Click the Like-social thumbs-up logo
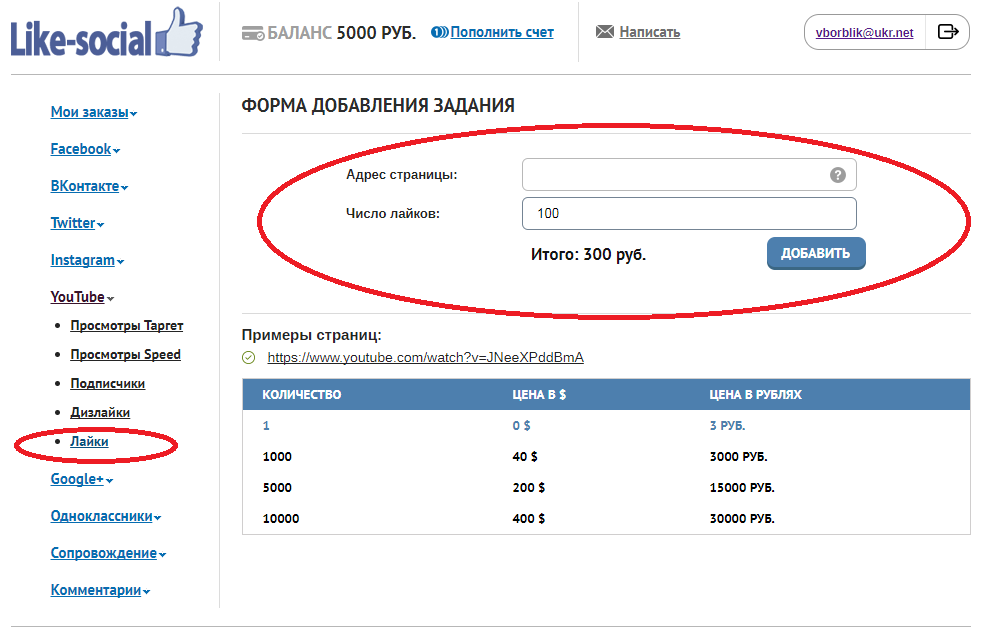This screenshot has height=629, width=982. (x=106, y=33)
